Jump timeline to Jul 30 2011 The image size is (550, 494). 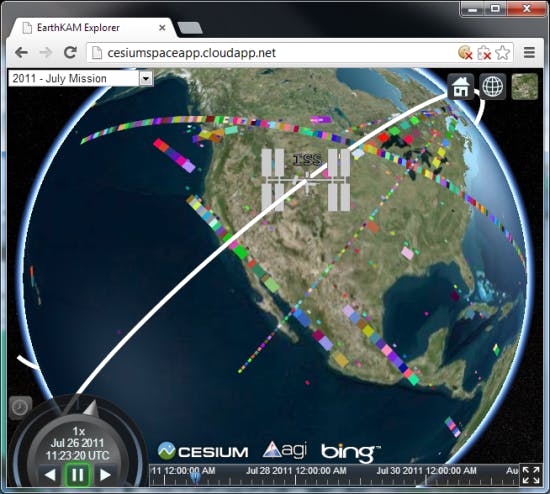426,471
